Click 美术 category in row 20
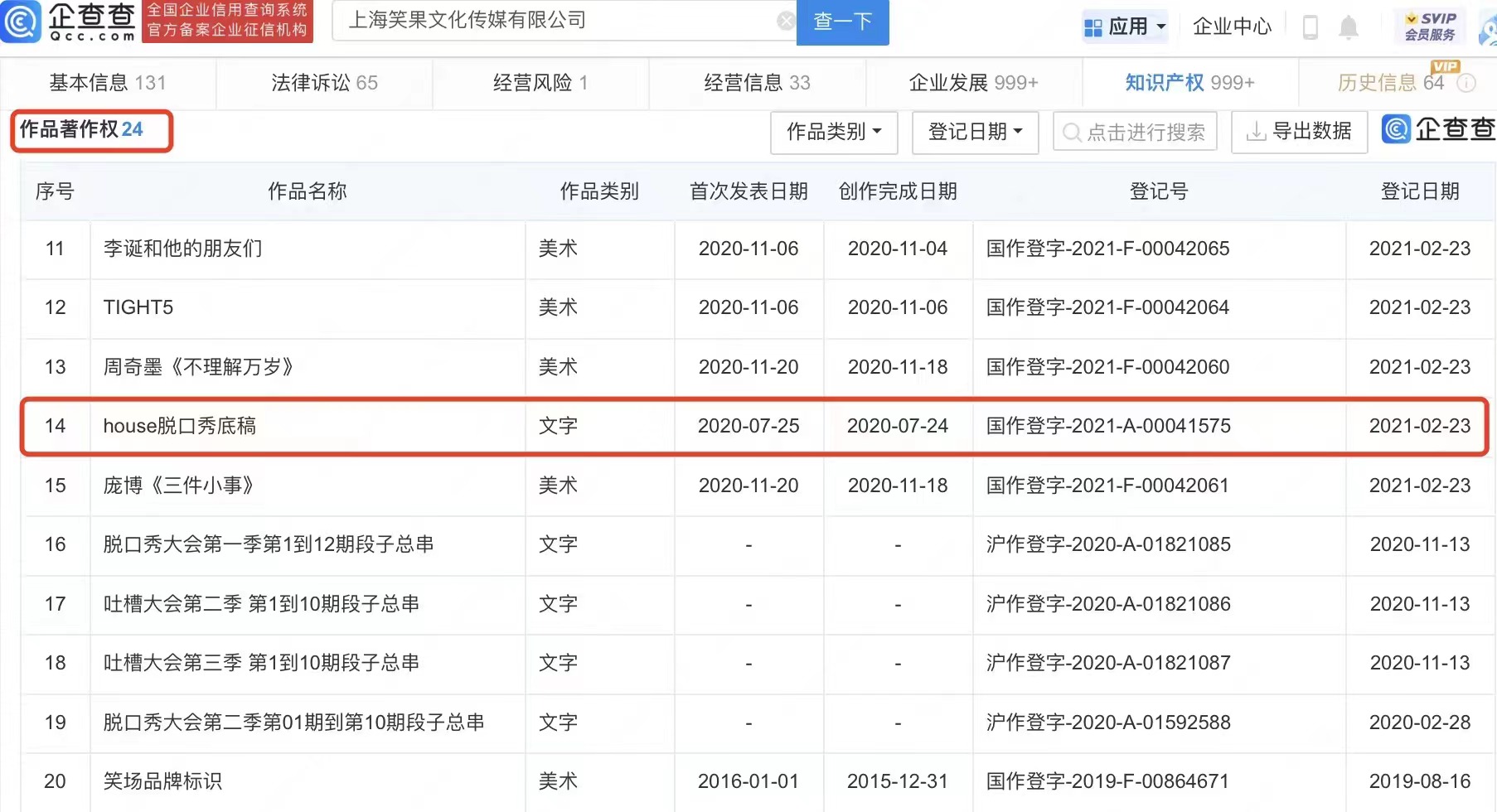 [x=558, y=781]
